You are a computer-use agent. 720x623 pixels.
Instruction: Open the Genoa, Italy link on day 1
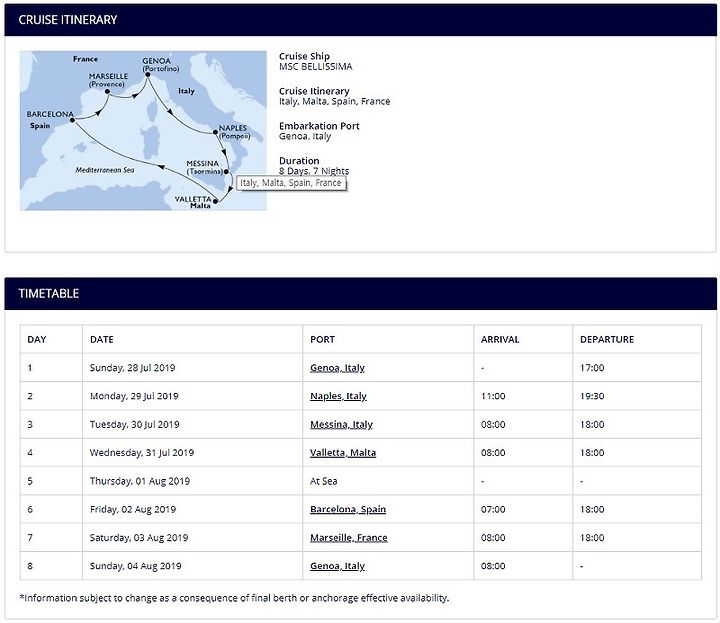pos(337,368)
